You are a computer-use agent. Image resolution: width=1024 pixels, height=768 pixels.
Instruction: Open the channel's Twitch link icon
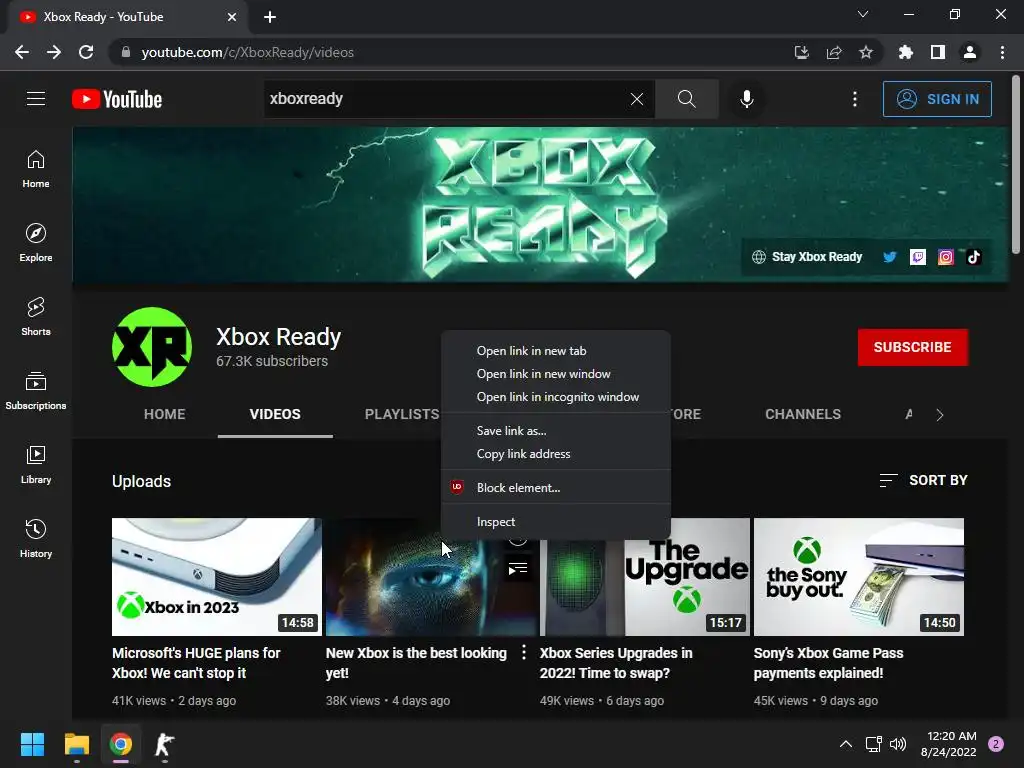pyautogui.click(x=918, y=257)
